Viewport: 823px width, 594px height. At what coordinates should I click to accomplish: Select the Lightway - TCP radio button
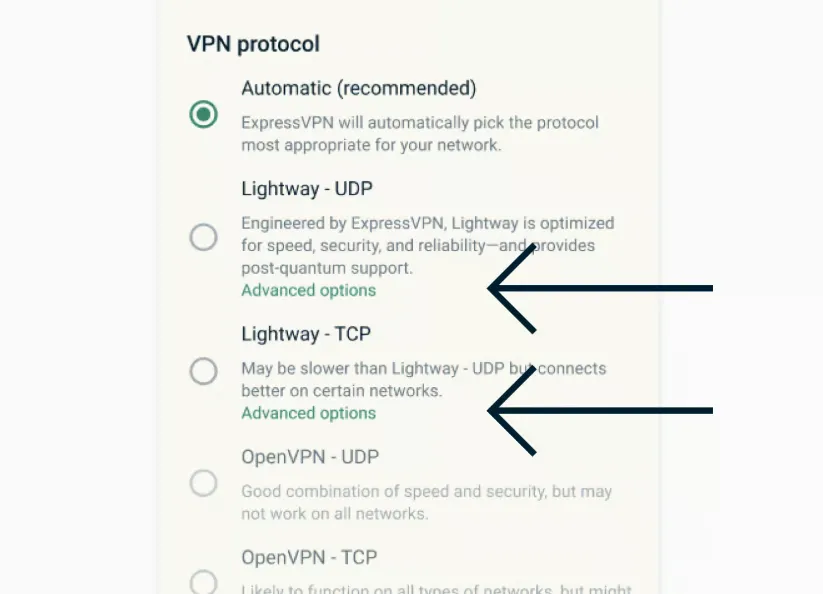click(203, 371)
